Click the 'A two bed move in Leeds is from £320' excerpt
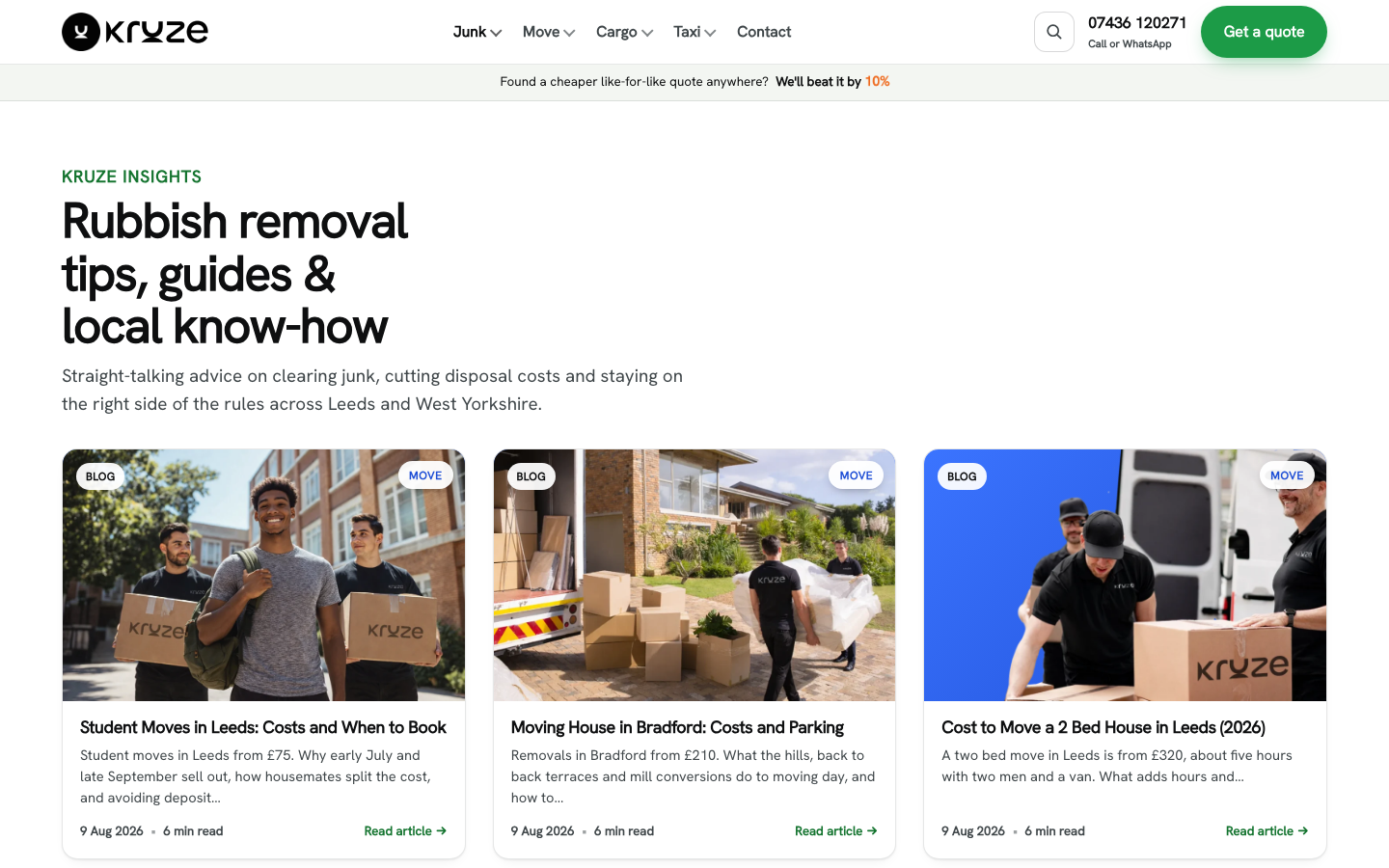This screenshot has height=868, width=1389. pos(1117,766)
